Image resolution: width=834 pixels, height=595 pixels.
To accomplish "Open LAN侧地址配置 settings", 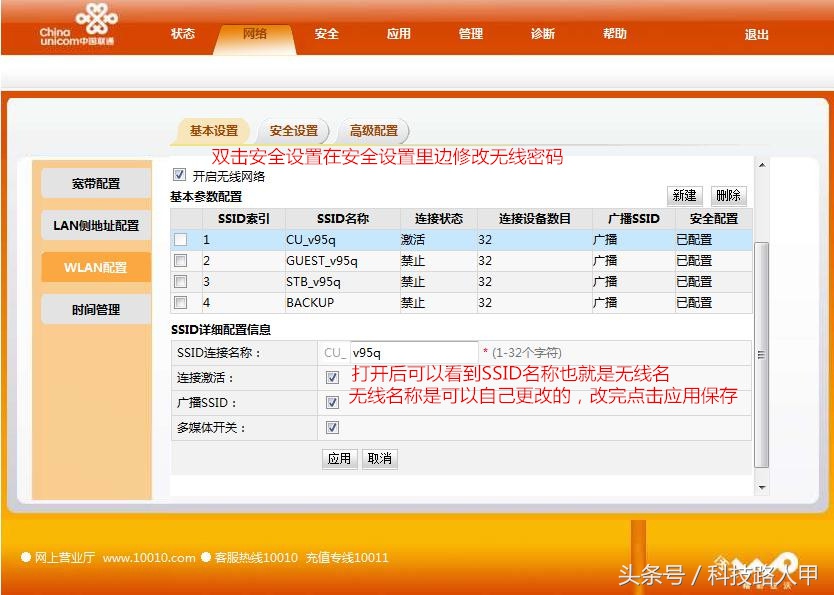I will click(x=95, y=225).
